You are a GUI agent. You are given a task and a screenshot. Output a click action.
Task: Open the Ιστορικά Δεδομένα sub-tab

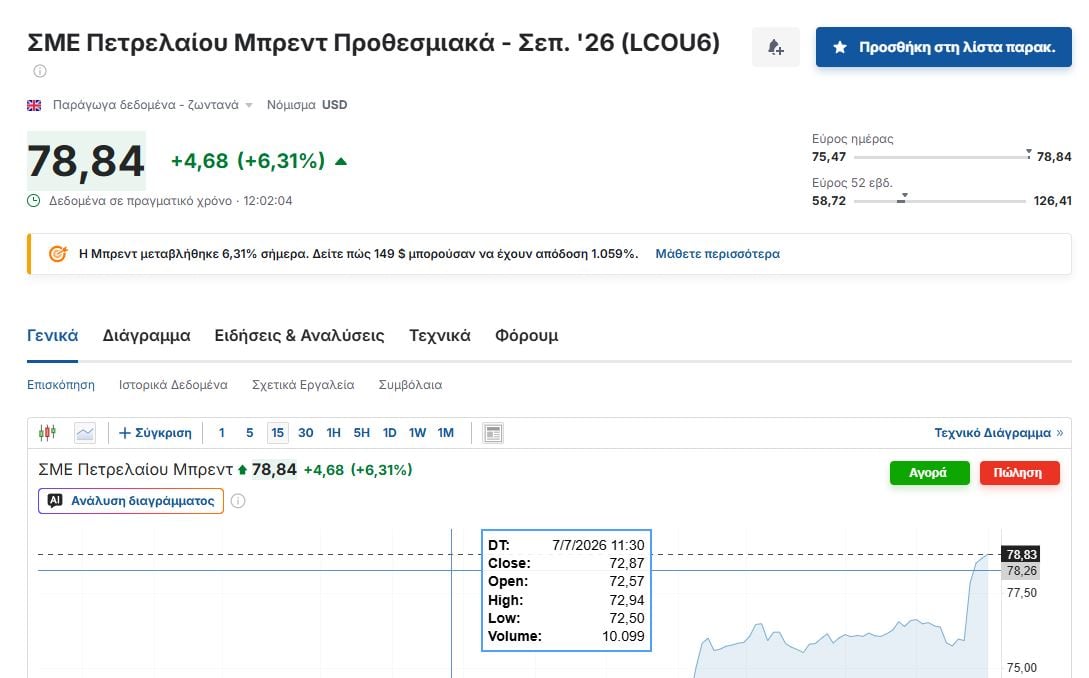point(173,385)
